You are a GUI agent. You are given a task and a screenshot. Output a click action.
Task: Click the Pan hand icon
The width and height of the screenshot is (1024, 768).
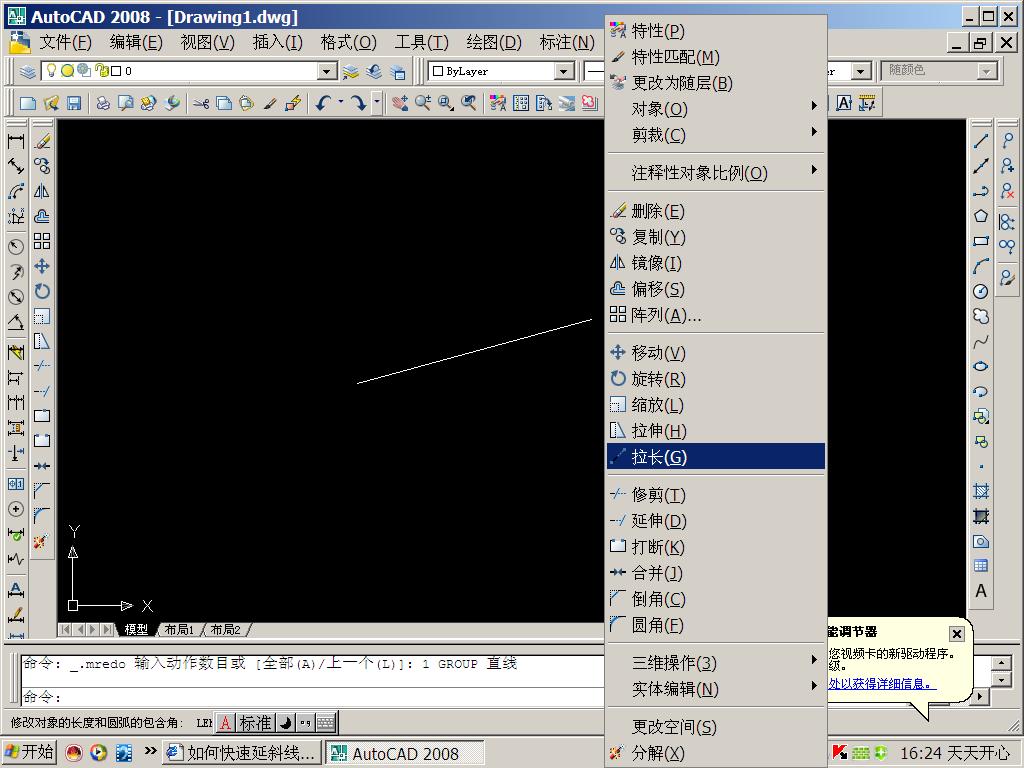(400, 103)
